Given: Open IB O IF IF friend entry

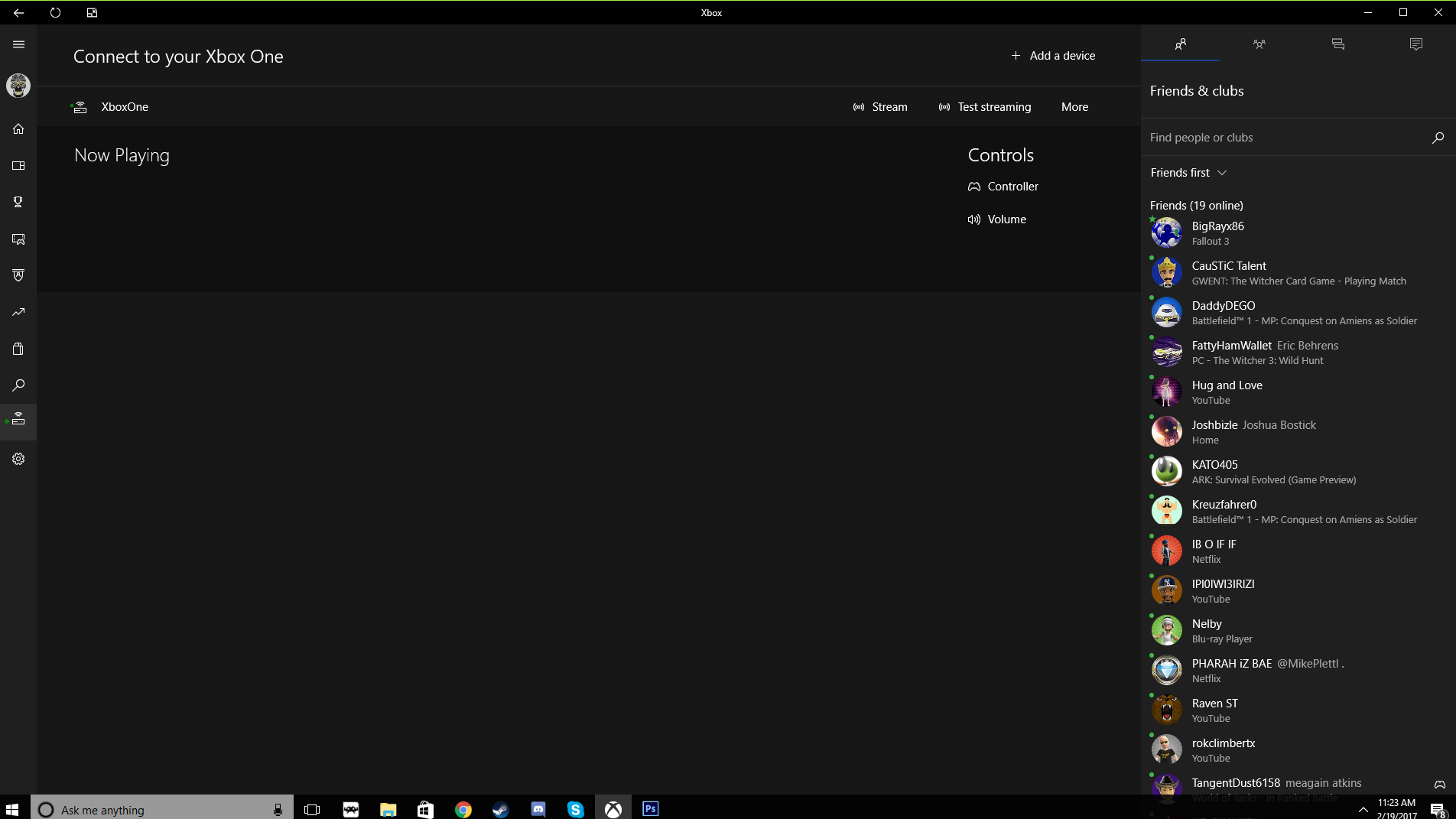Looking at the screenshot, I should 1298,551.
